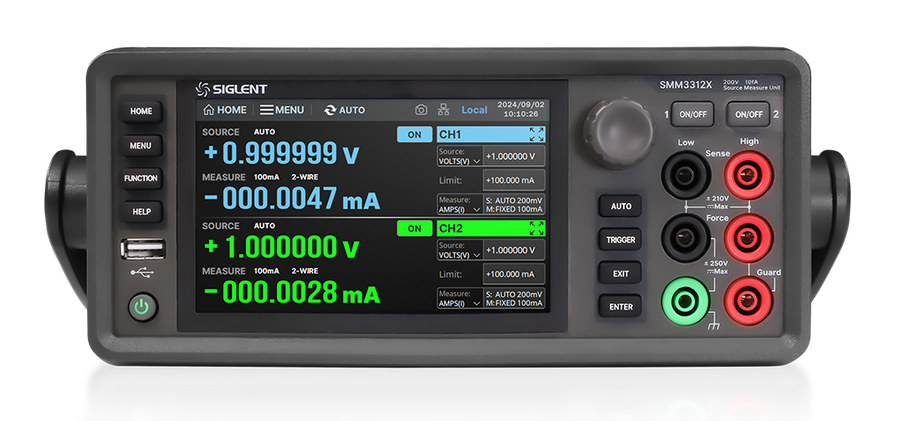Viewport: 900px width, 421px height.
Task: Tap CH1 Limit value field +100.000 mA
Action: (x=514, y=180)
